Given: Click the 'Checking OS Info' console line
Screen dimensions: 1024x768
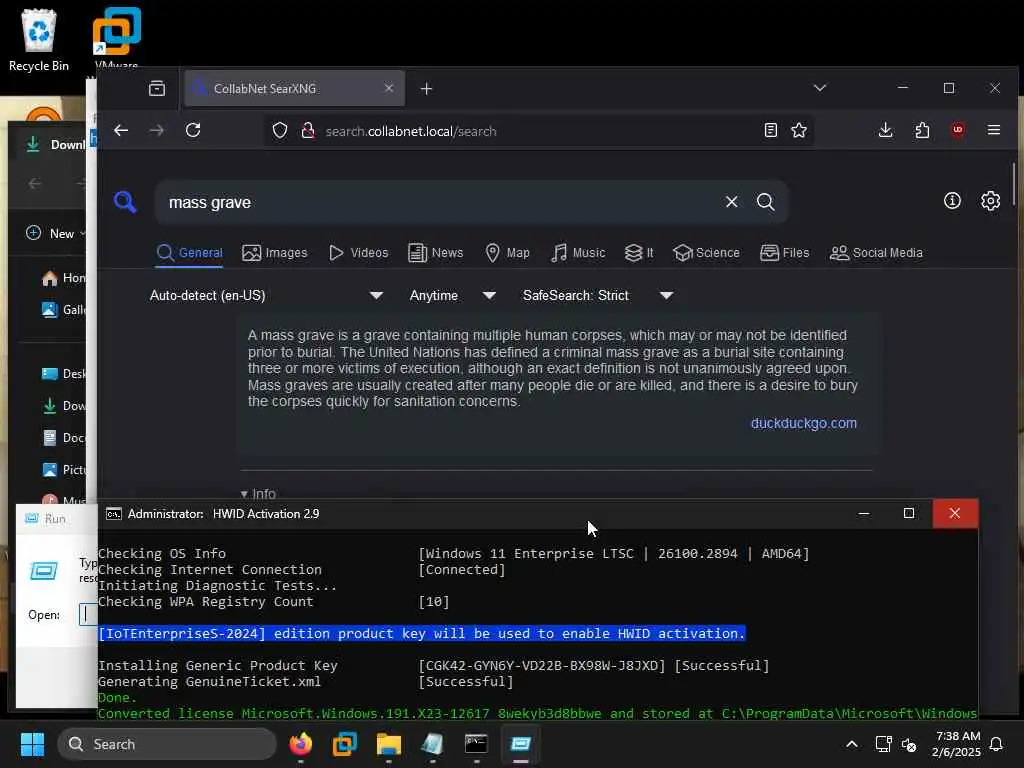Looking at the screenshot, I should click(x=162, y=554).
